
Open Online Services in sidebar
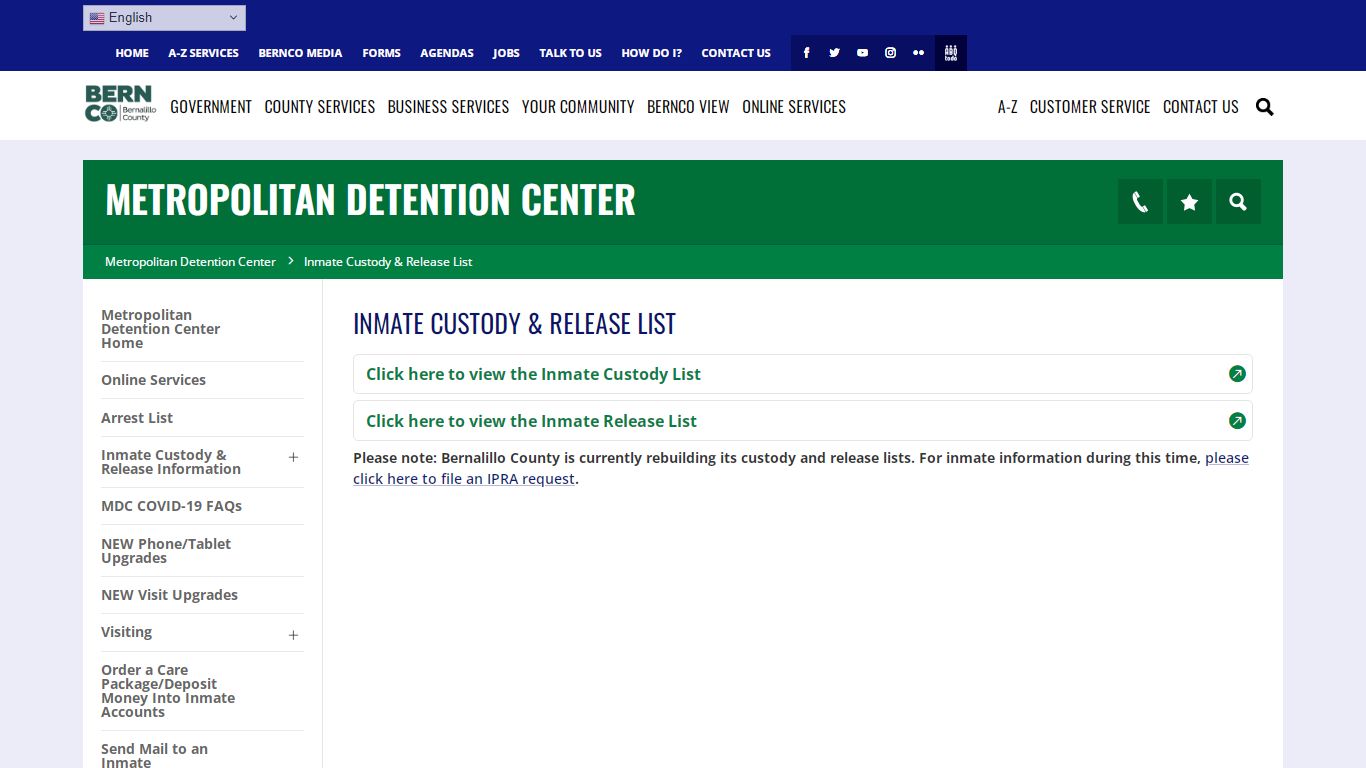[x=153, y=380]
